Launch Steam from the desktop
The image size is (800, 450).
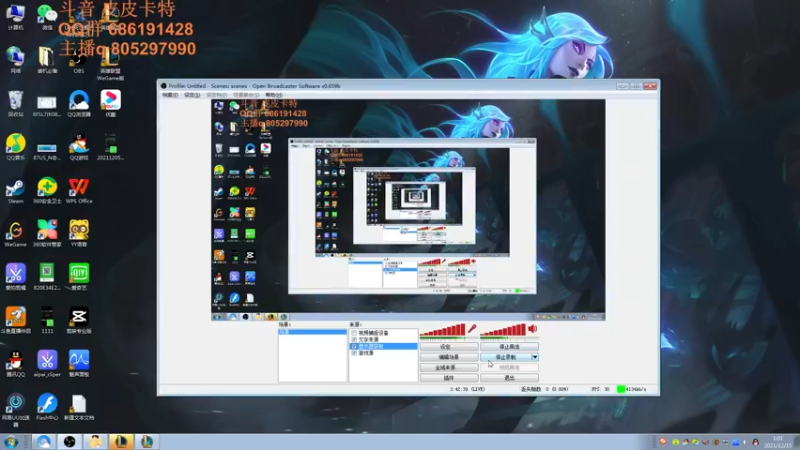(x=15, y=190)
